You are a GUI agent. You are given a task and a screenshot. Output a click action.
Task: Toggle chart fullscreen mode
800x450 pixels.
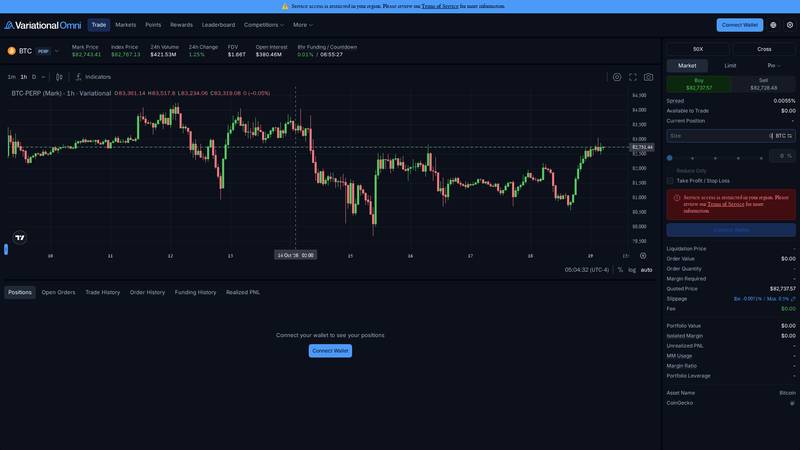click(633, 77)
